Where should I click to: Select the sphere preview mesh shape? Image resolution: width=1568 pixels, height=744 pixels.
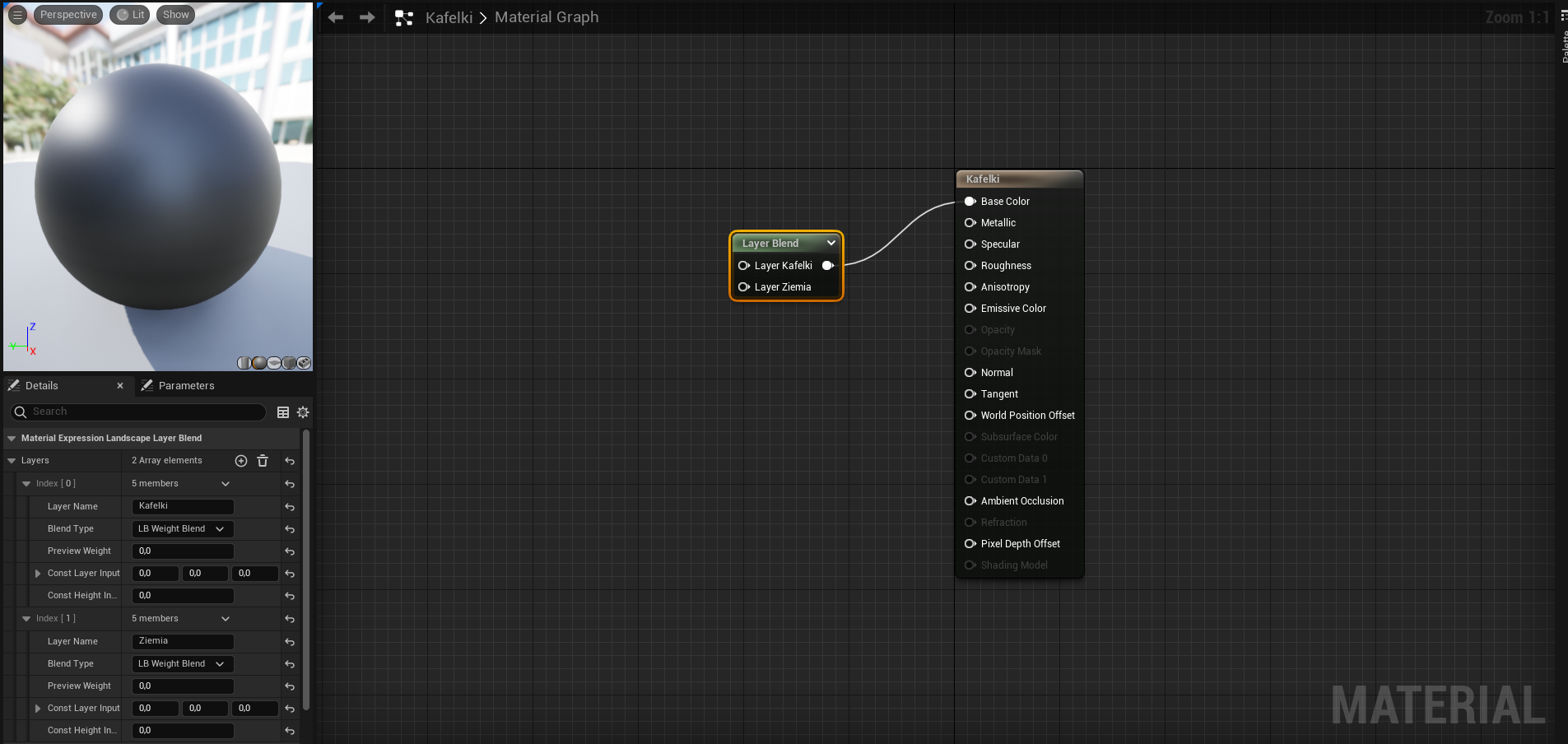(258, 363)
